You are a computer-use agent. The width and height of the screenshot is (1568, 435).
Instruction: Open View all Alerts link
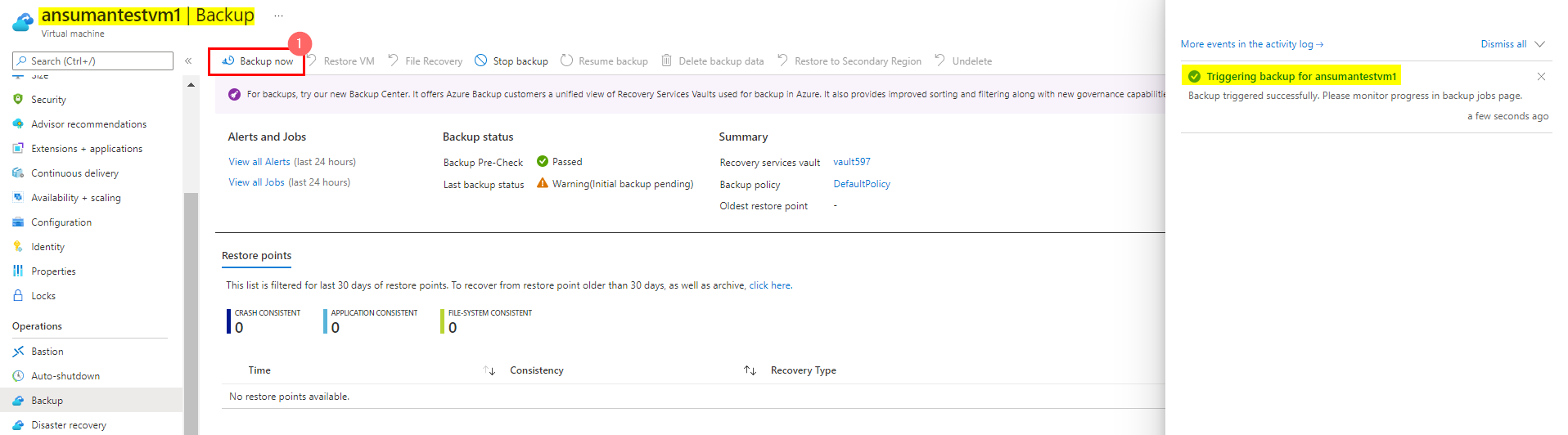pyautogui.click(x=259, y=162)
